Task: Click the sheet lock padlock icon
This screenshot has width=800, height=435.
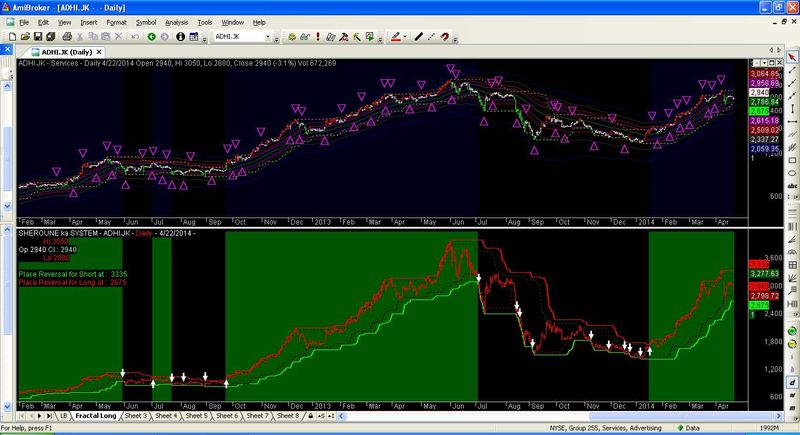Action: click(310, 416)
